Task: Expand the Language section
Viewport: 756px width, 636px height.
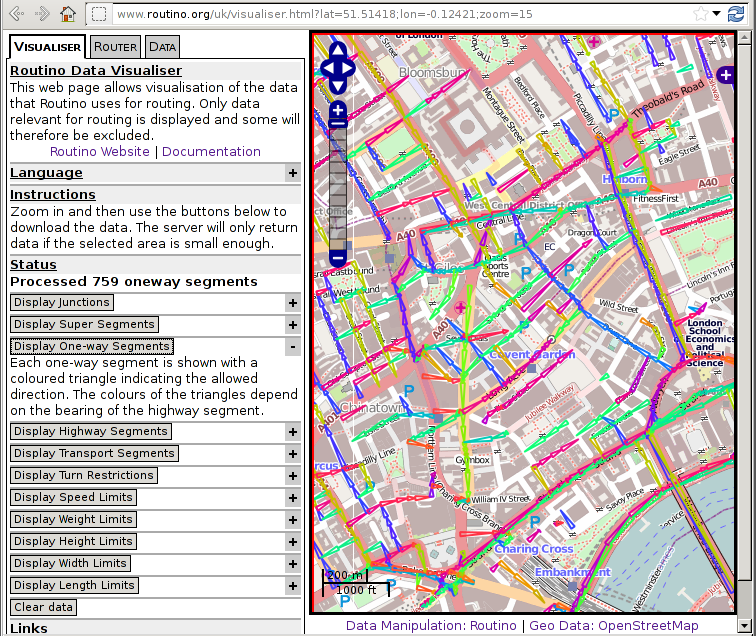Action: (292, 173)
